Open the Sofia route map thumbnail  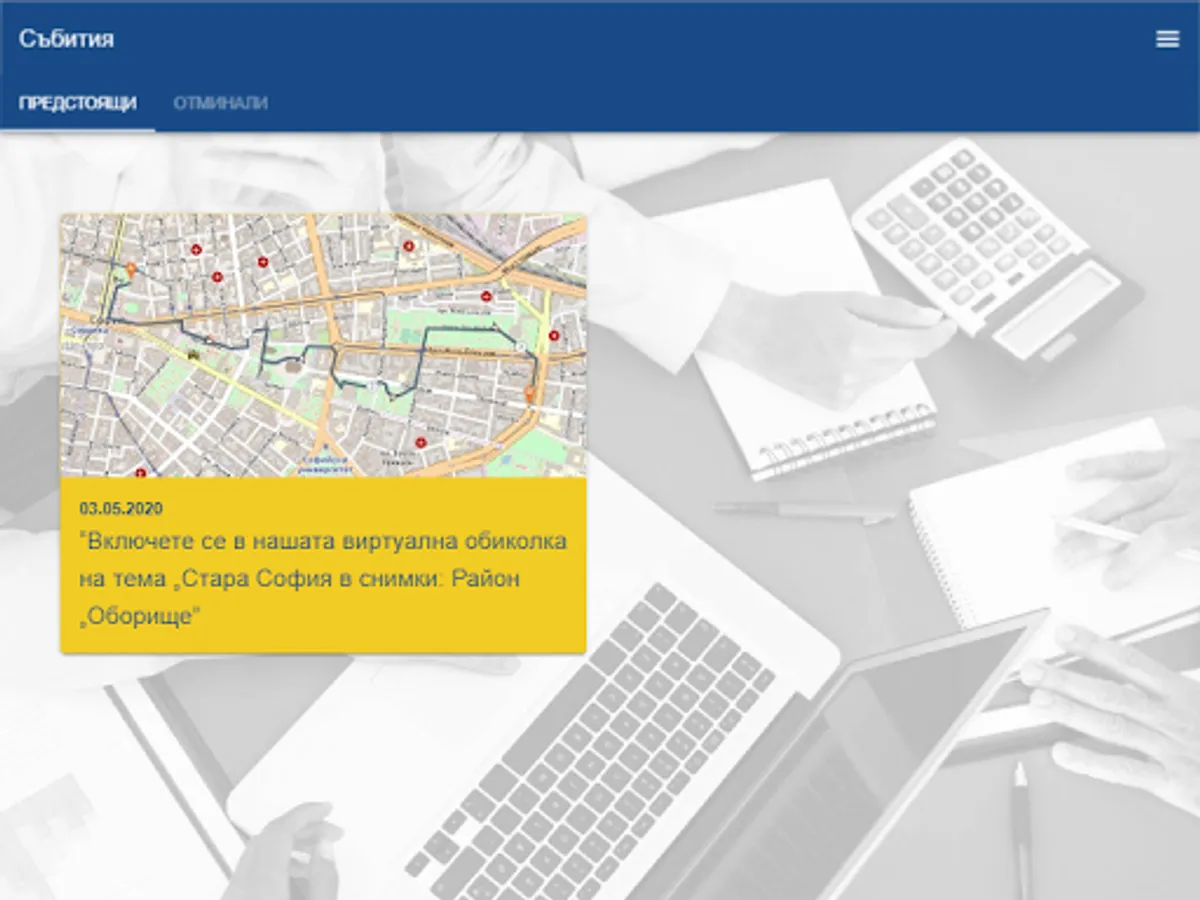[x=323, y=345]
